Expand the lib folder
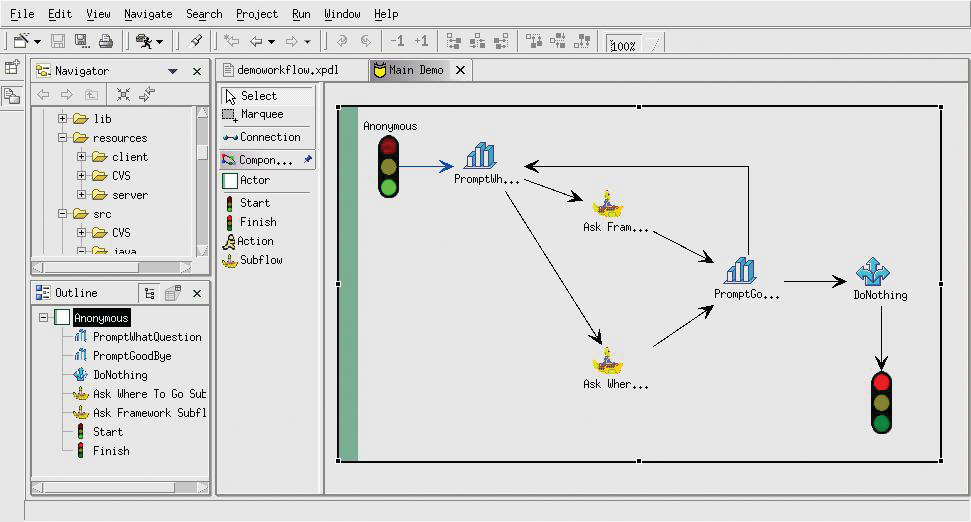971x522 pixels. (x=63, y=119)
